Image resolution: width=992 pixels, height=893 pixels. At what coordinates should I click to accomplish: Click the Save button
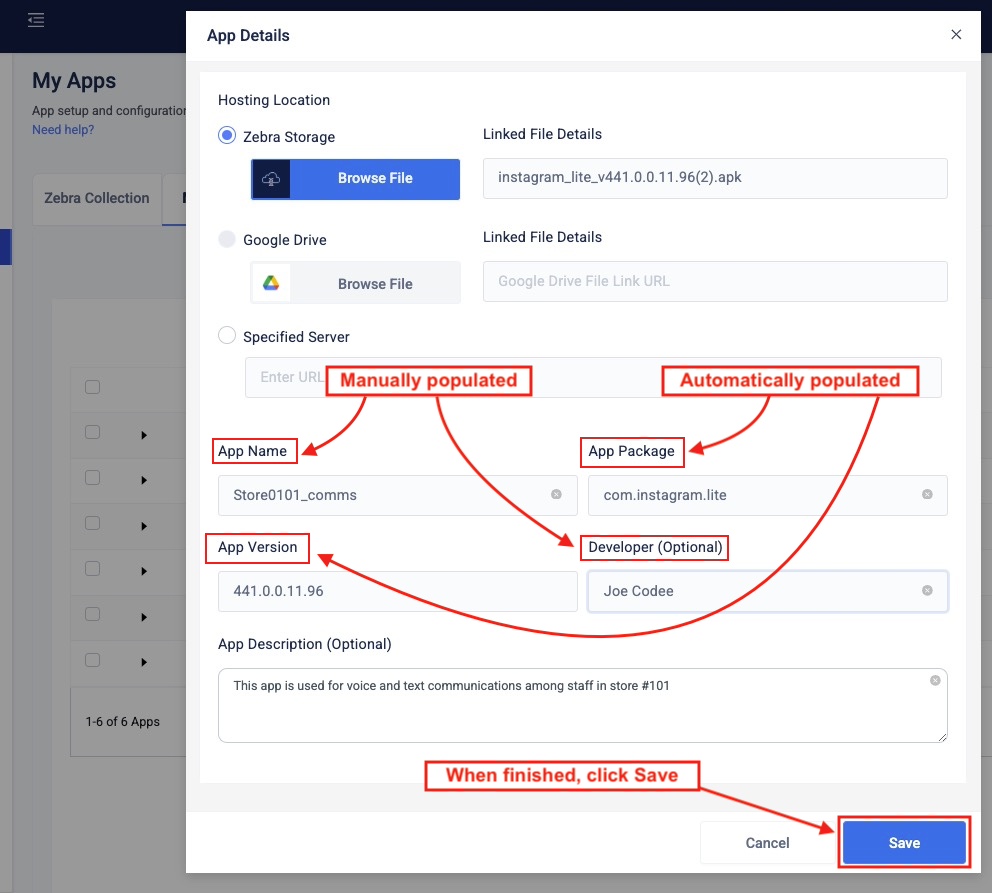(904, 843)
